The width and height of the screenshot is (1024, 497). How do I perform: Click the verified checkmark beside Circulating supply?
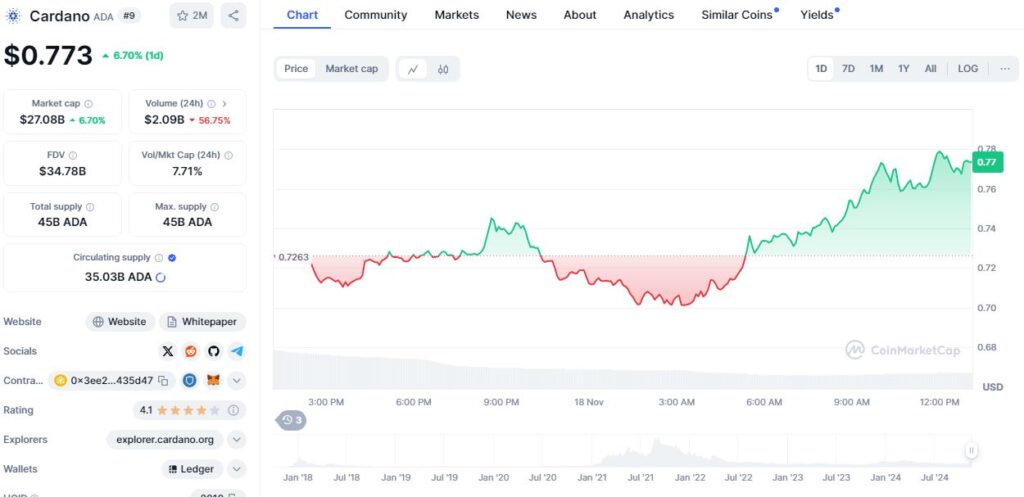[172, 258]
